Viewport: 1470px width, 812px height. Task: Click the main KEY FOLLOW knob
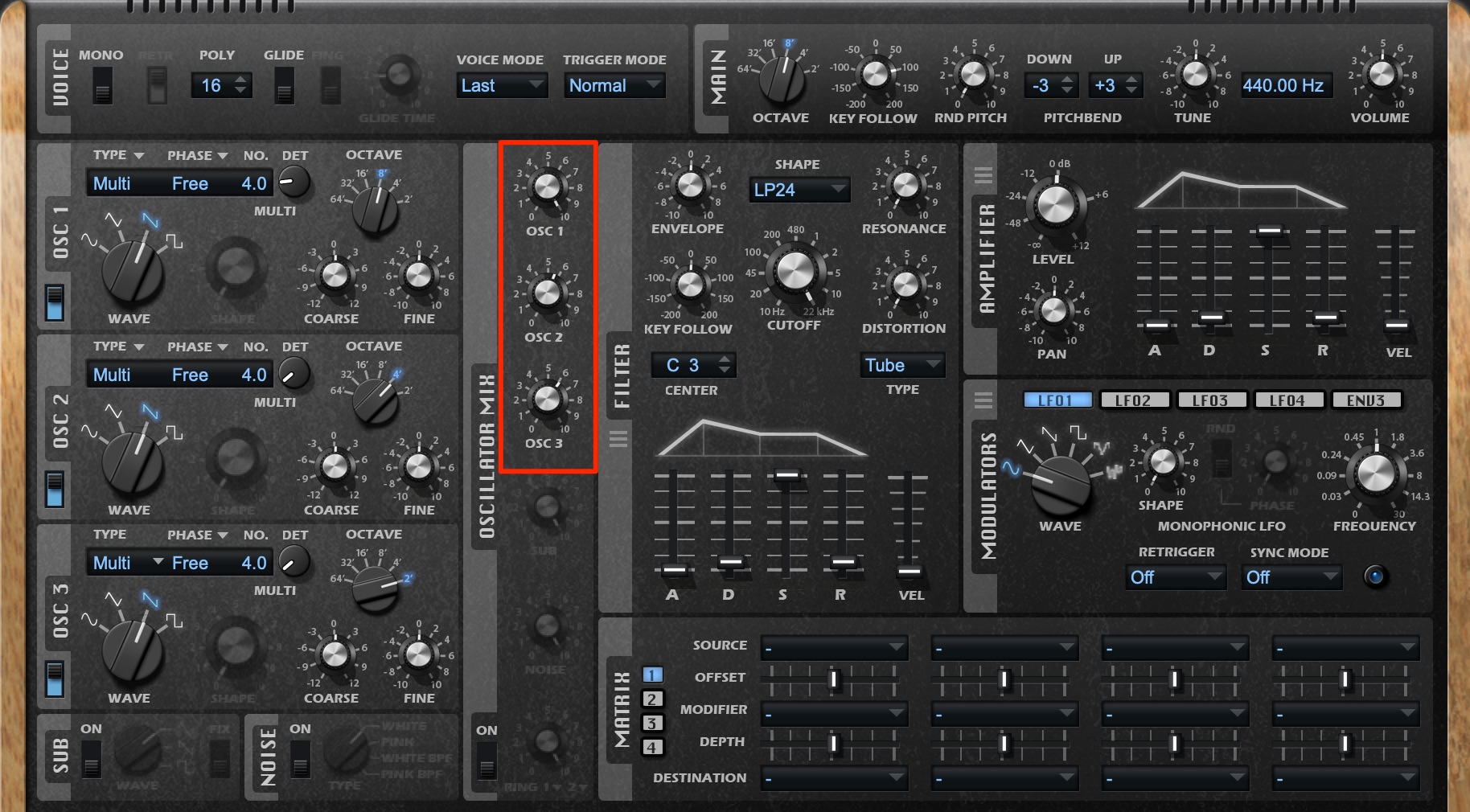[875, 74]
